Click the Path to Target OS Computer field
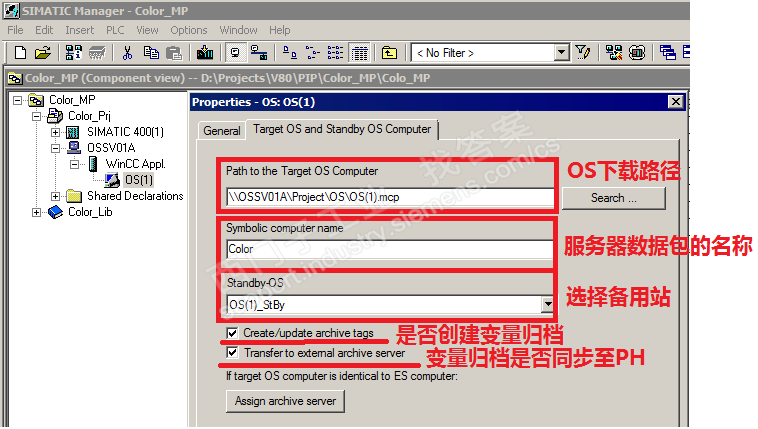This screenshot has height=429, width=758. click(390, 197)
